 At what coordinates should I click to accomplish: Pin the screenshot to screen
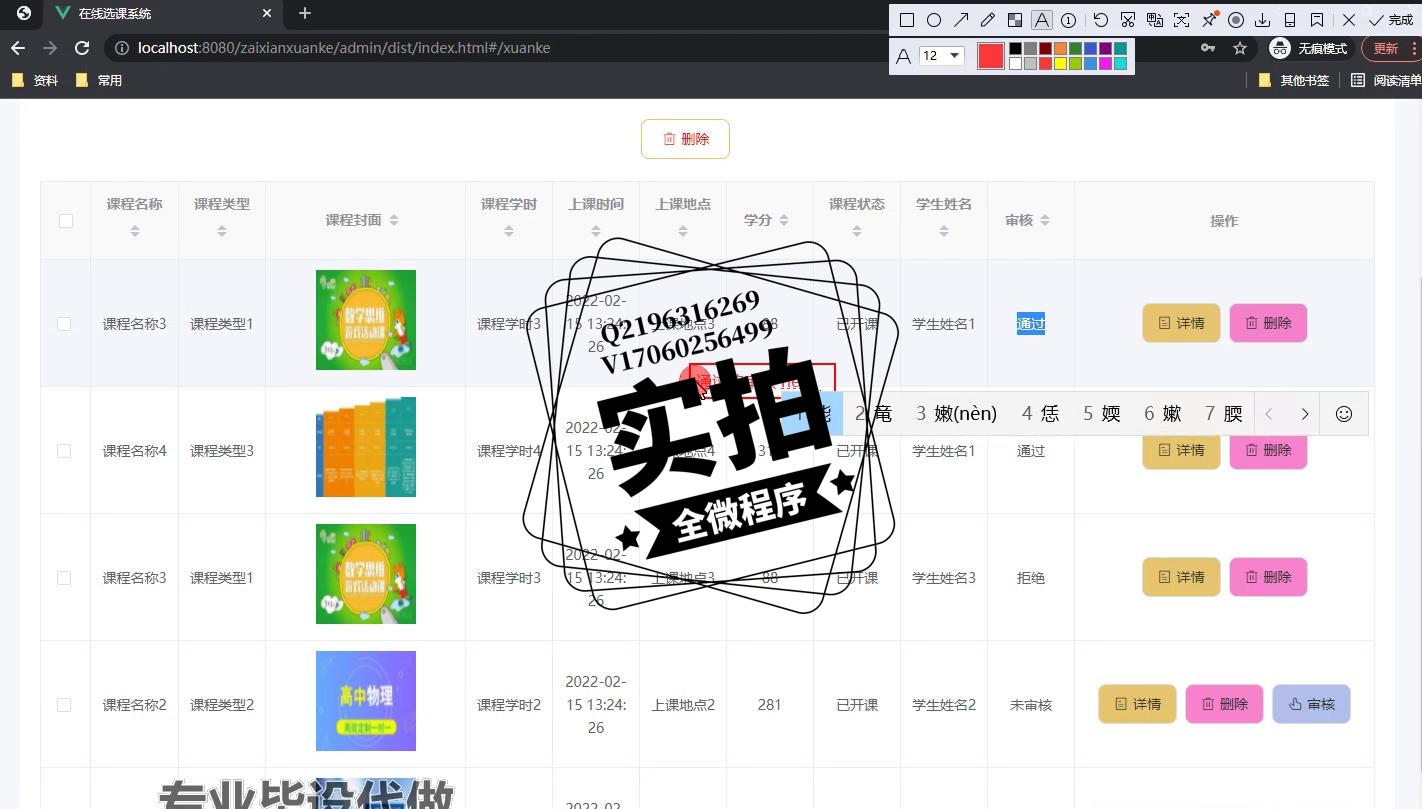1209,20
